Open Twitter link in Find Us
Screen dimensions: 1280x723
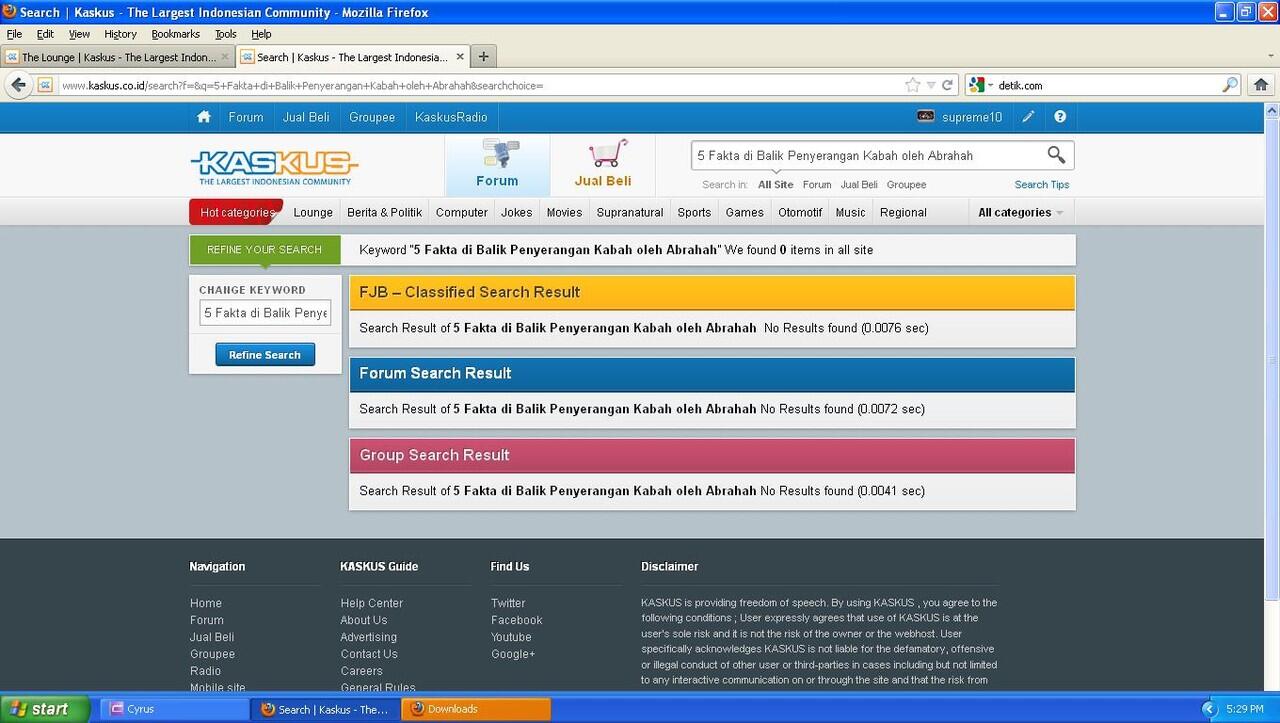coord(508,603)
